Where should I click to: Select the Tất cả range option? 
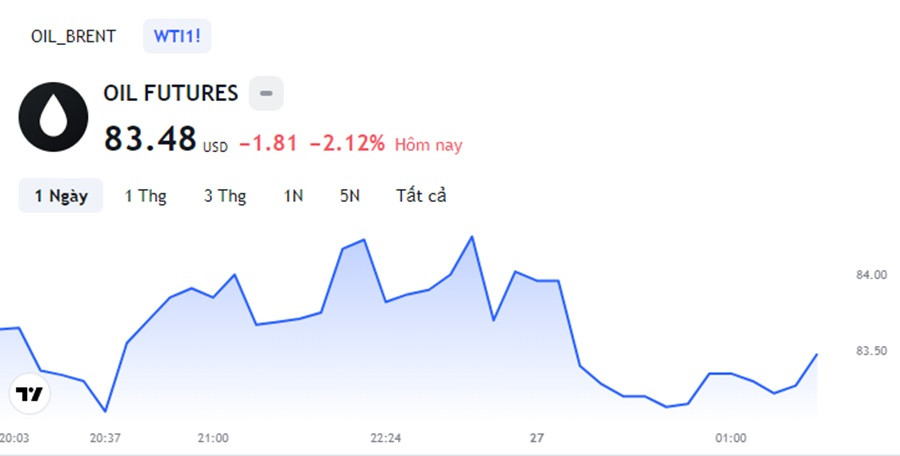pyautogui.click(x=421, y=196)
